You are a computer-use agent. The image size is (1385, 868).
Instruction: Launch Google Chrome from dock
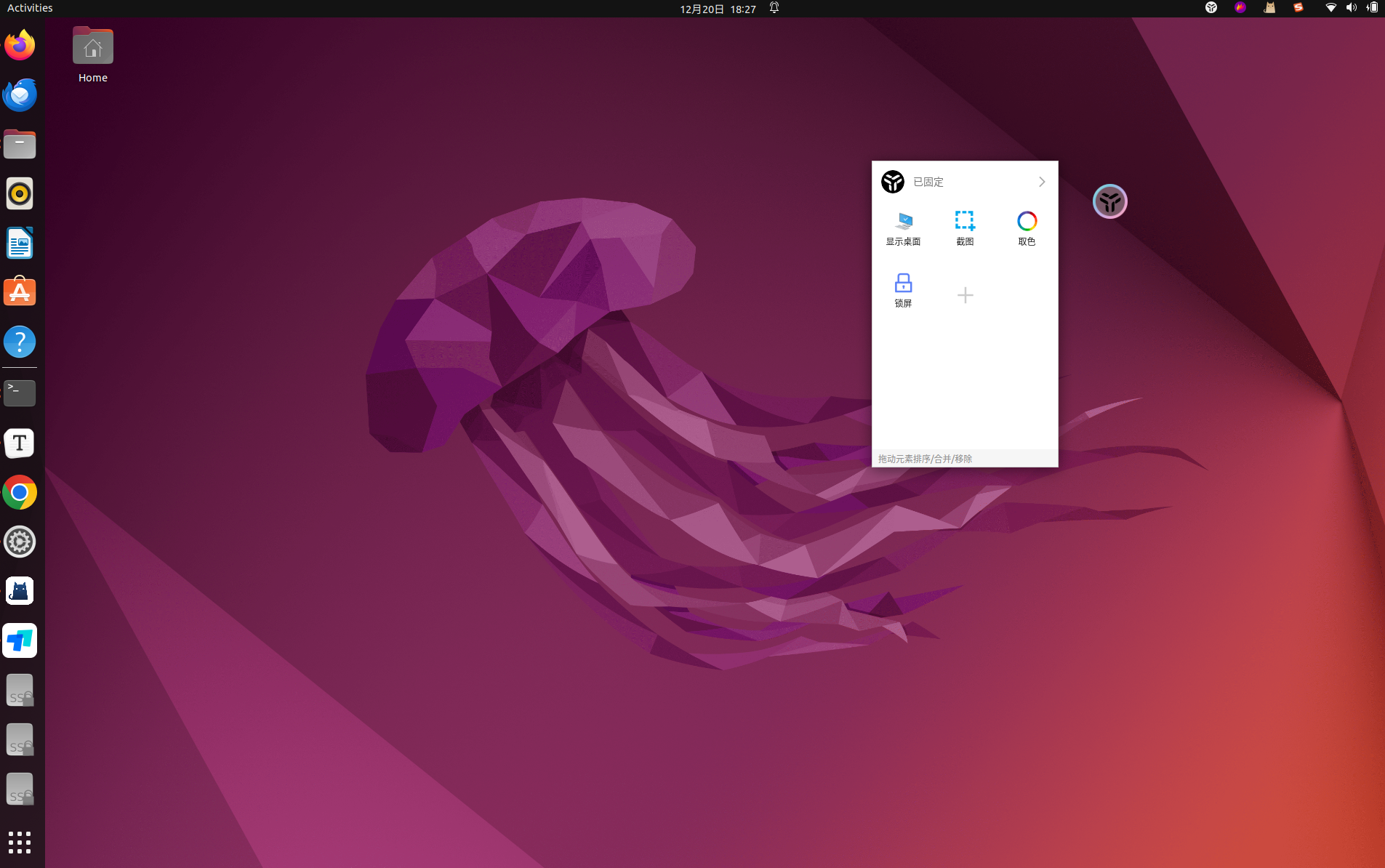[20, 492]
